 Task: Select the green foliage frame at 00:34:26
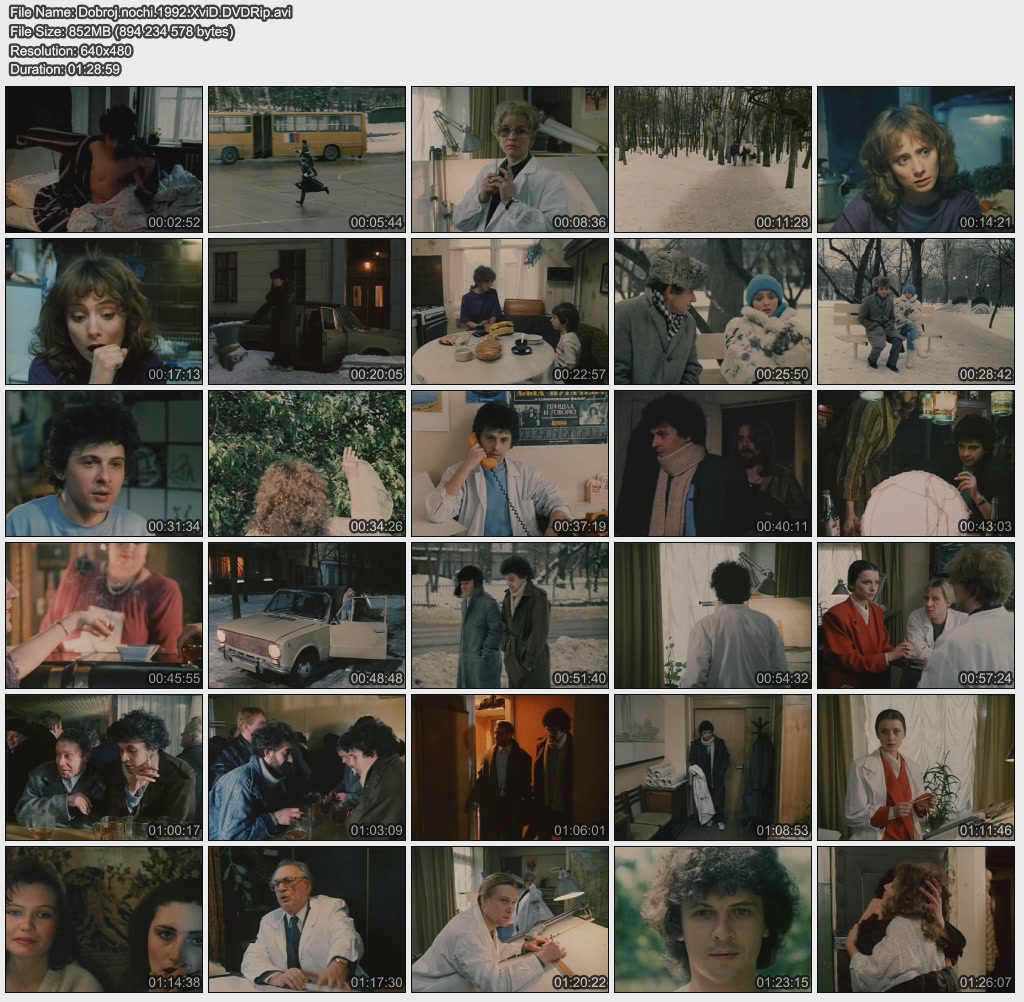pyautogui.click(x=307, y=464)
